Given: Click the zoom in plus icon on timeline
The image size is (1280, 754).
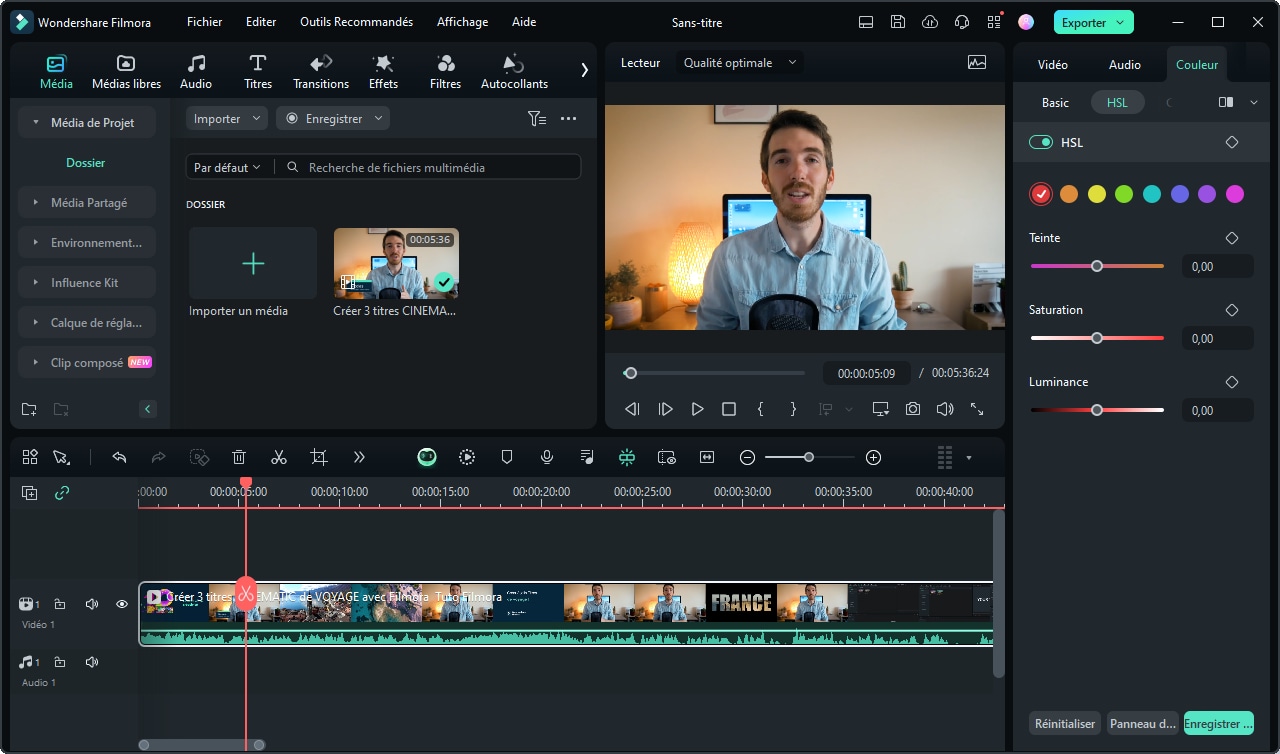Looking at the screenshot, I should click(873, 457).
